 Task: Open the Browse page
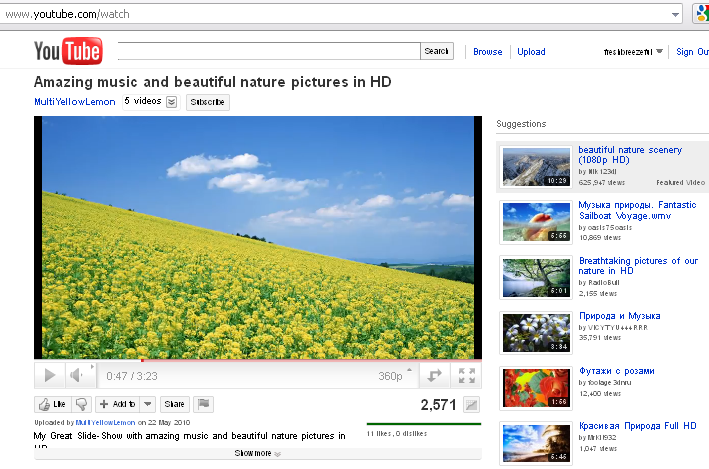487,52
